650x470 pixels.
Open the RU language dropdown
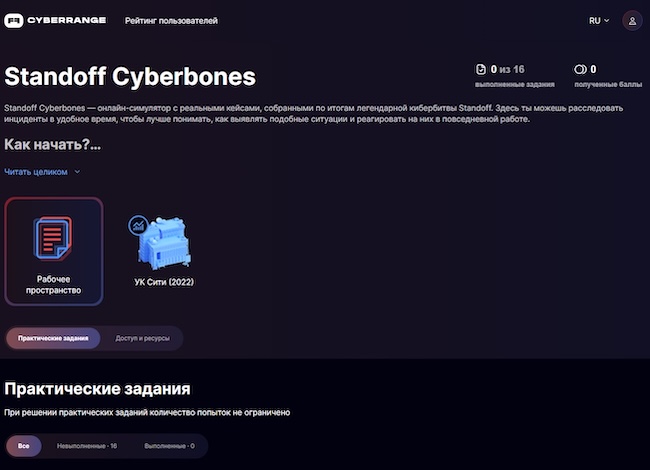click(599, 20)
